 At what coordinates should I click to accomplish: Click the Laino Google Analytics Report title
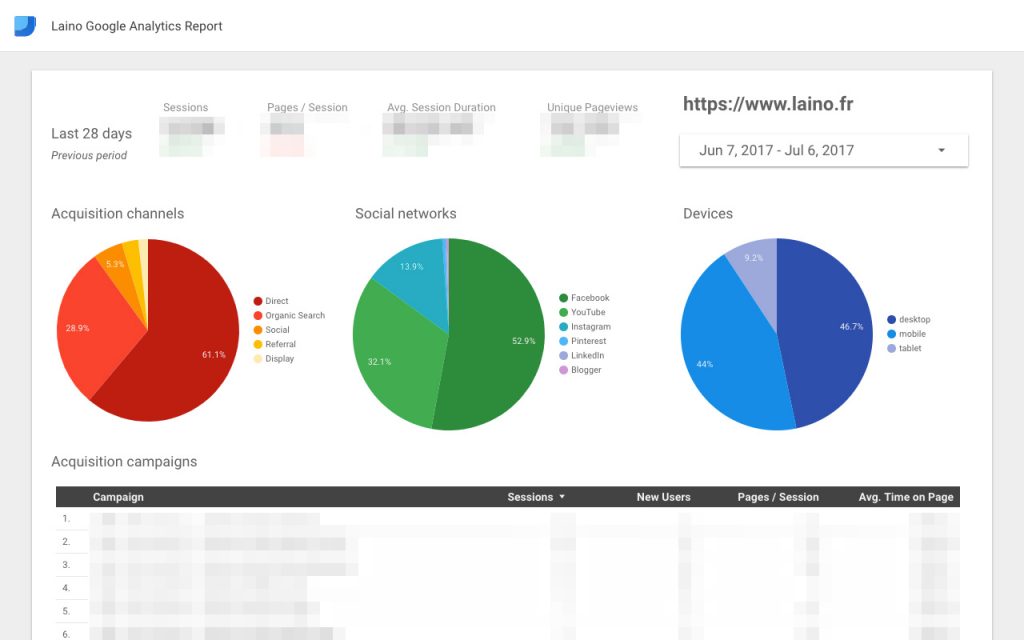tap(136, 26)
